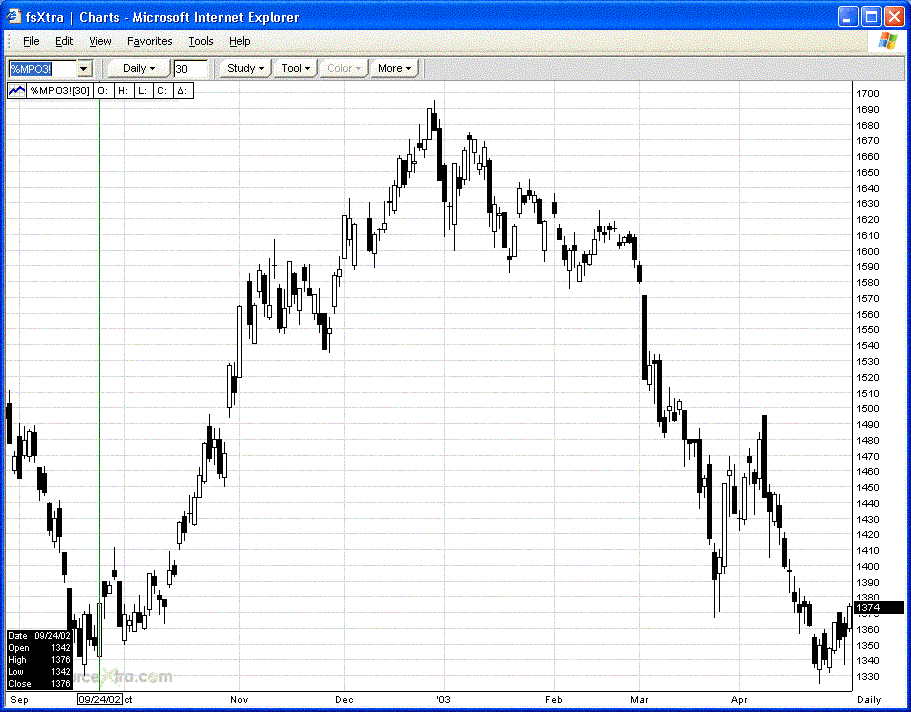Viewport: 911px width, 712px height.
Task: Click the H: high value box
Action: point(123,91)
